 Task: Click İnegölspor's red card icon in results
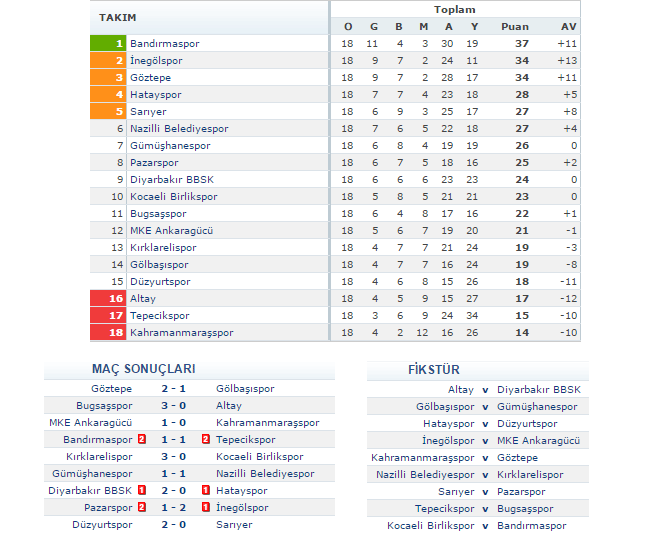point(205,508)
